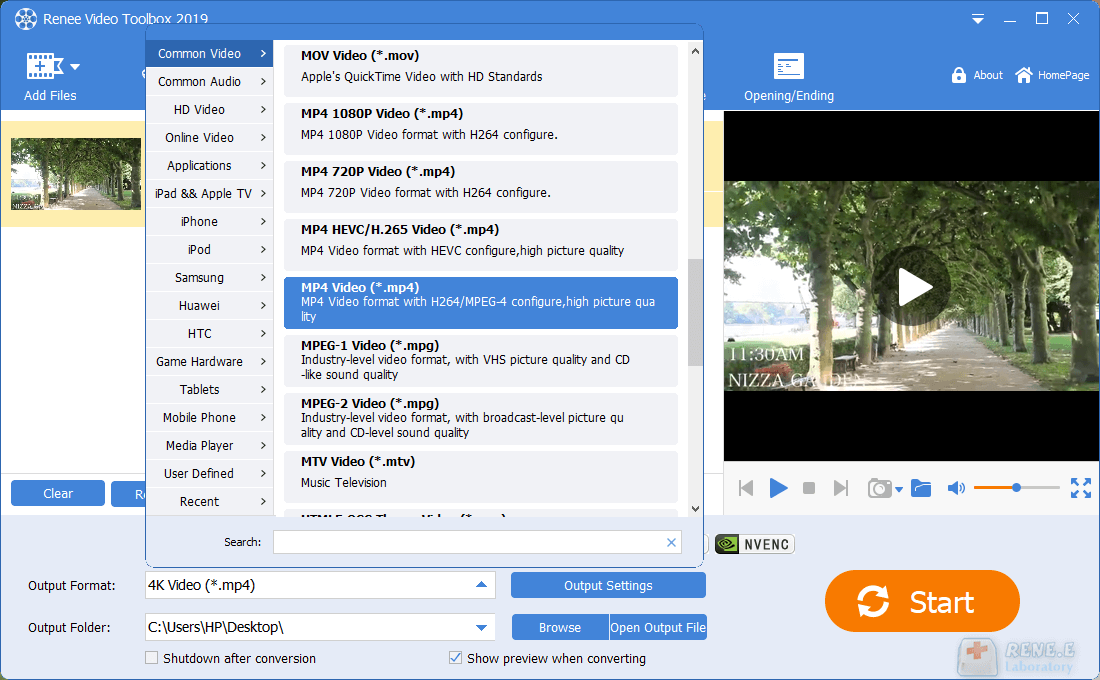Image resolution: width=1100 pixels, height=680 pixels.
Task: Click the Clear button
Action: click(x=58, y=493)
